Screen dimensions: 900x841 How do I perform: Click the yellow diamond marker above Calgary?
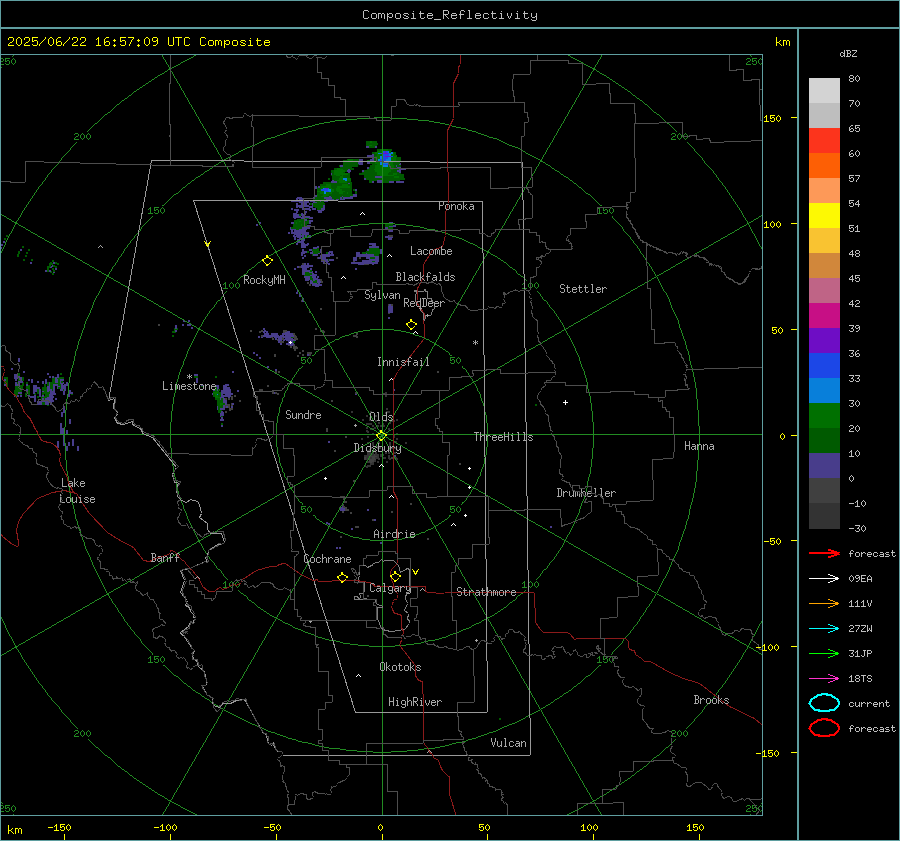click(395, 576)
